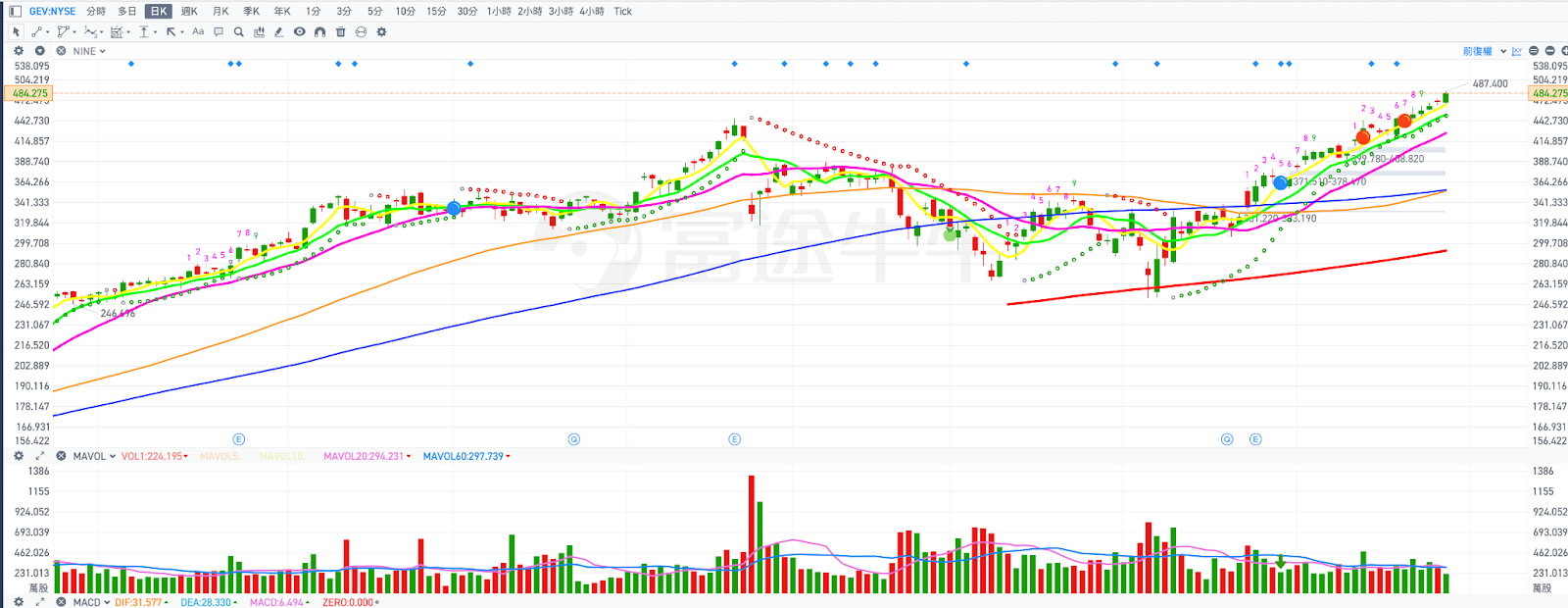Toggle drawings visibility eye icon
The width and height of the screenshot is (1568, 608).
point(299,31)
